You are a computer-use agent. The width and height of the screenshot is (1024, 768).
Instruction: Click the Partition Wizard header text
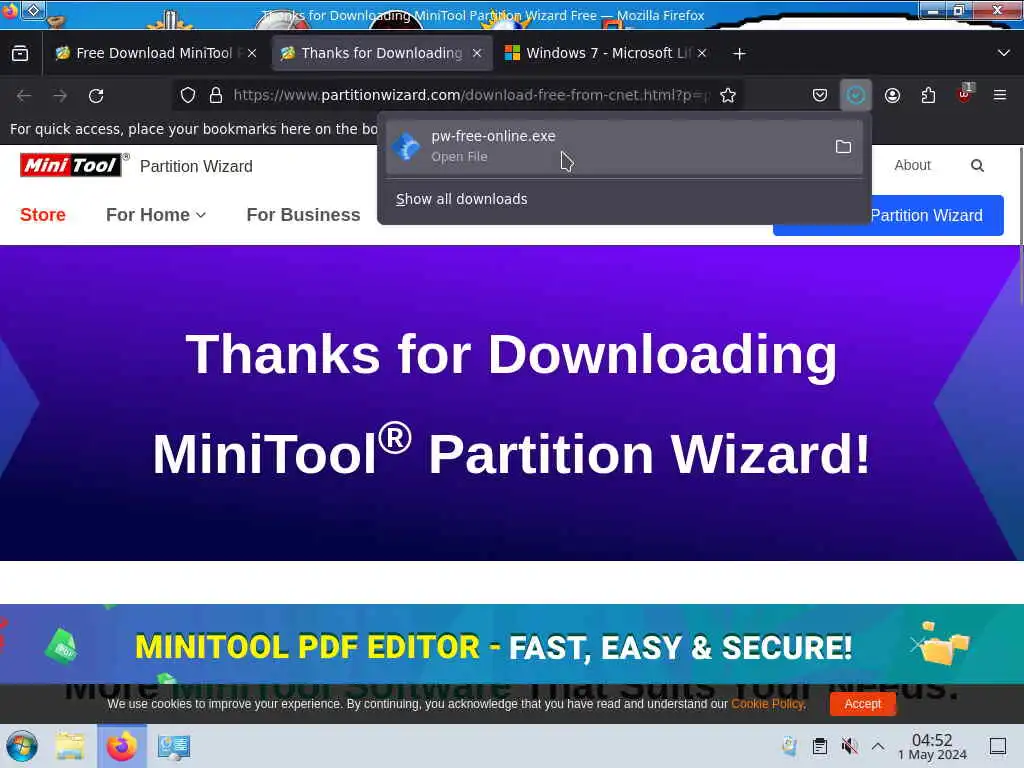tap(196, 167)
